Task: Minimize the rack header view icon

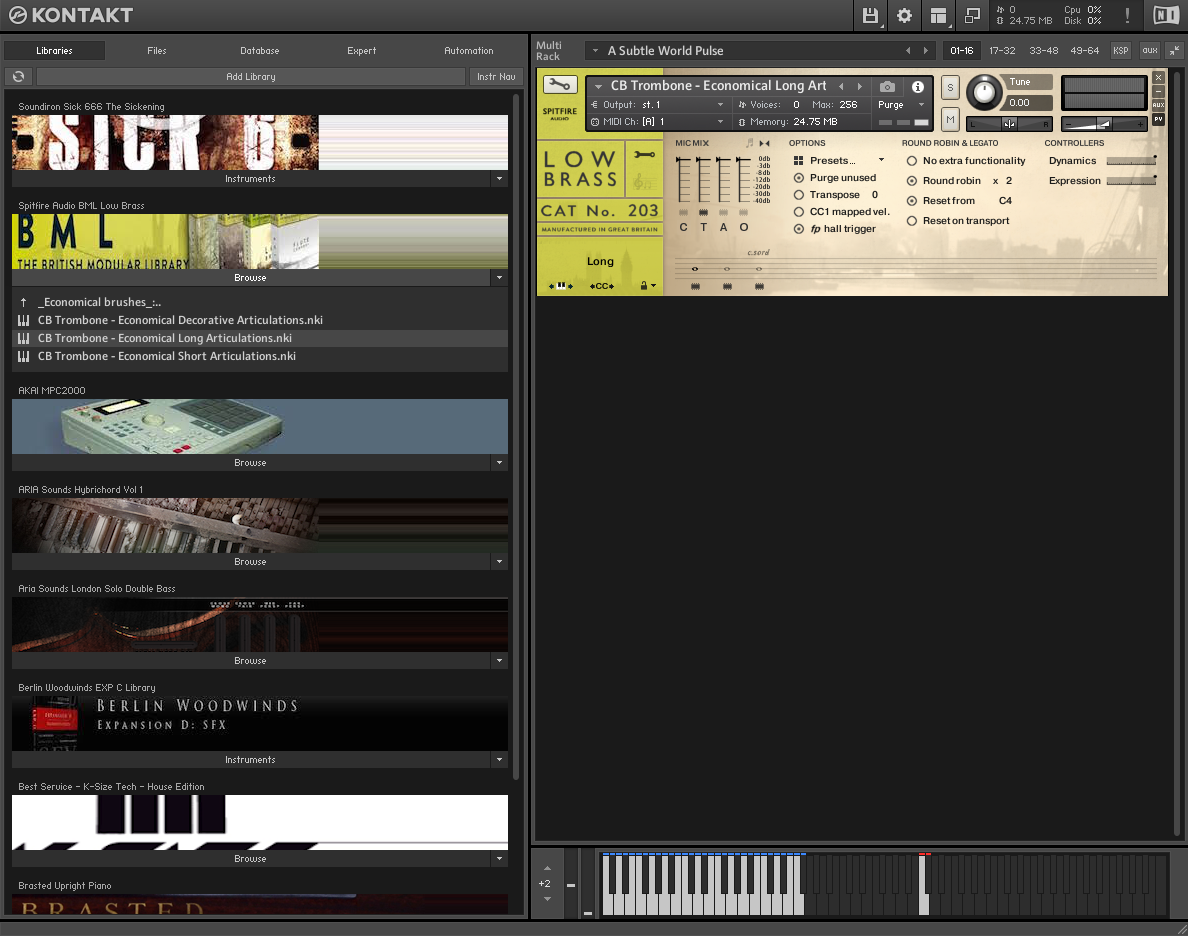Action: click(1174, 51)
